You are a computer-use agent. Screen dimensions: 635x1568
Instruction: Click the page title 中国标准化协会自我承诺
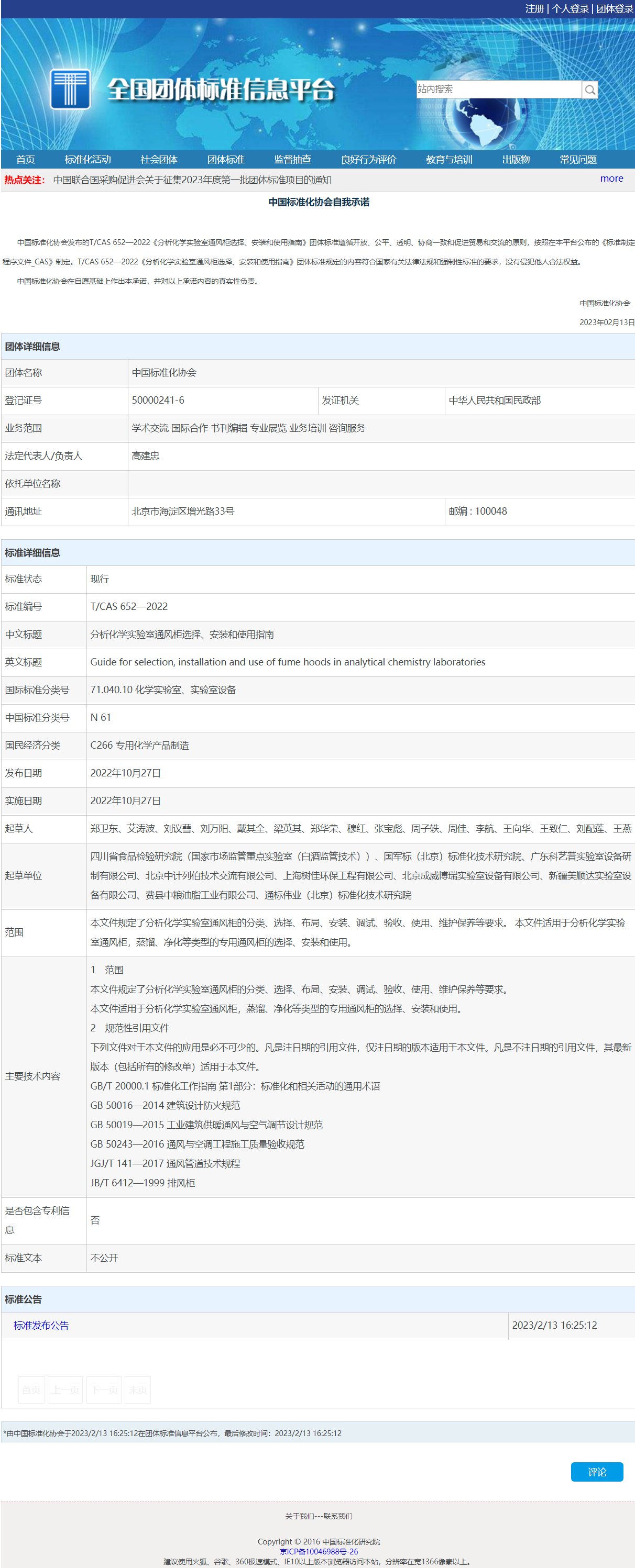point(319,202)
